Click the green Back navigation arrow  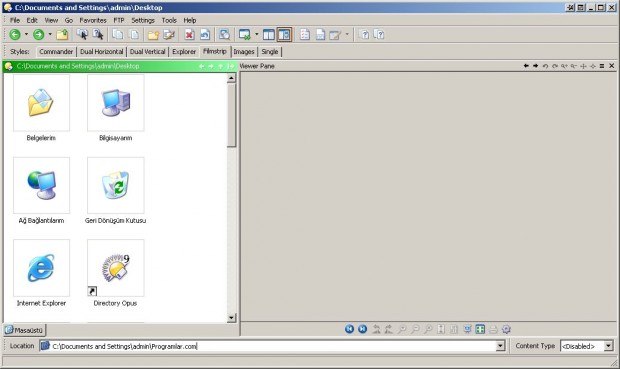[x=15, y=35]
